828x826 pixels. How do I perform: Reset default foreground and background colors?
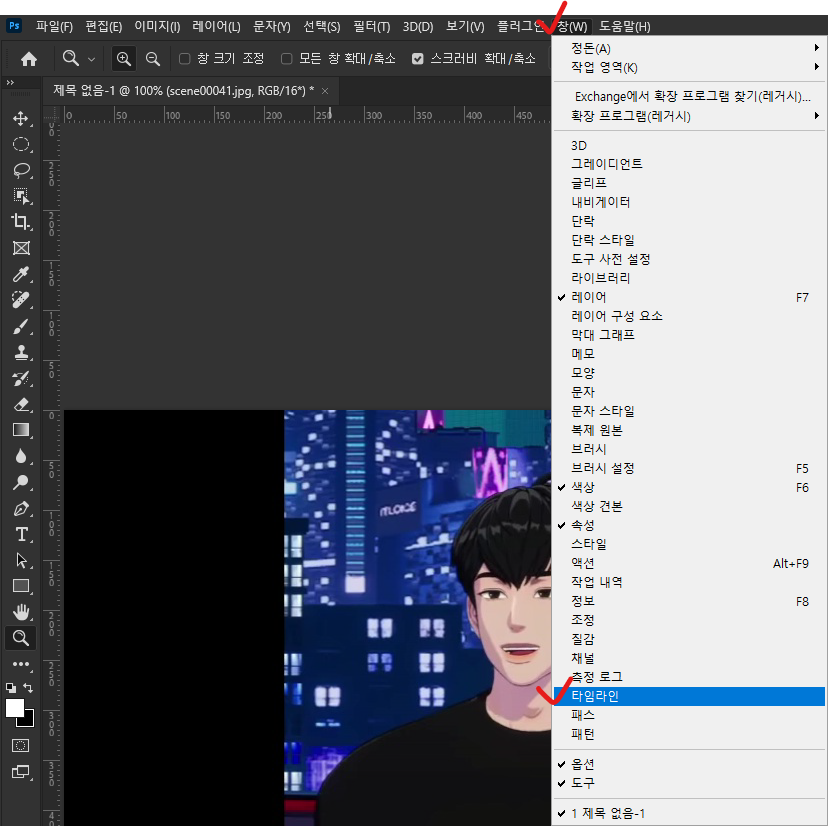[11, 688]
